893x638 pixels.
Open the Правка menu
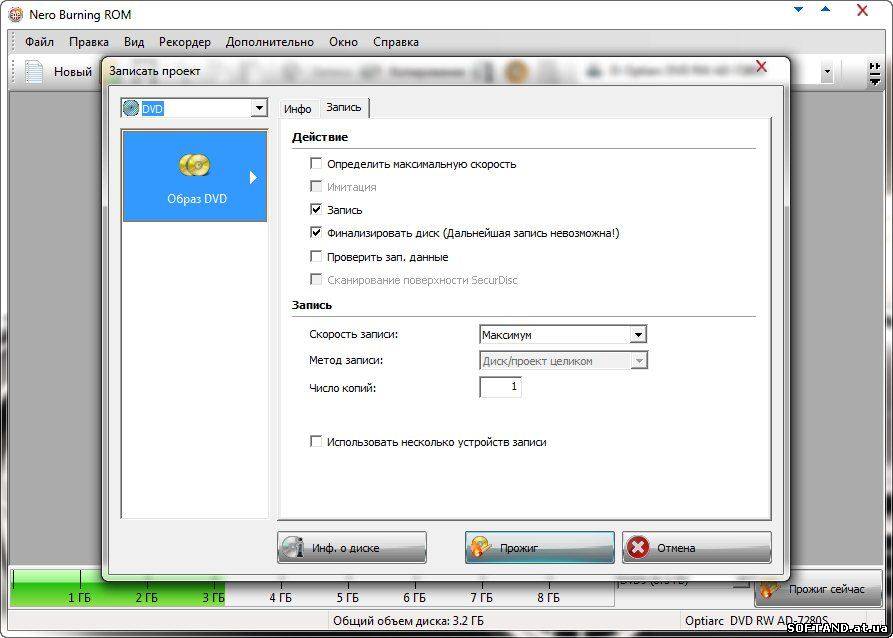(89, 42)
